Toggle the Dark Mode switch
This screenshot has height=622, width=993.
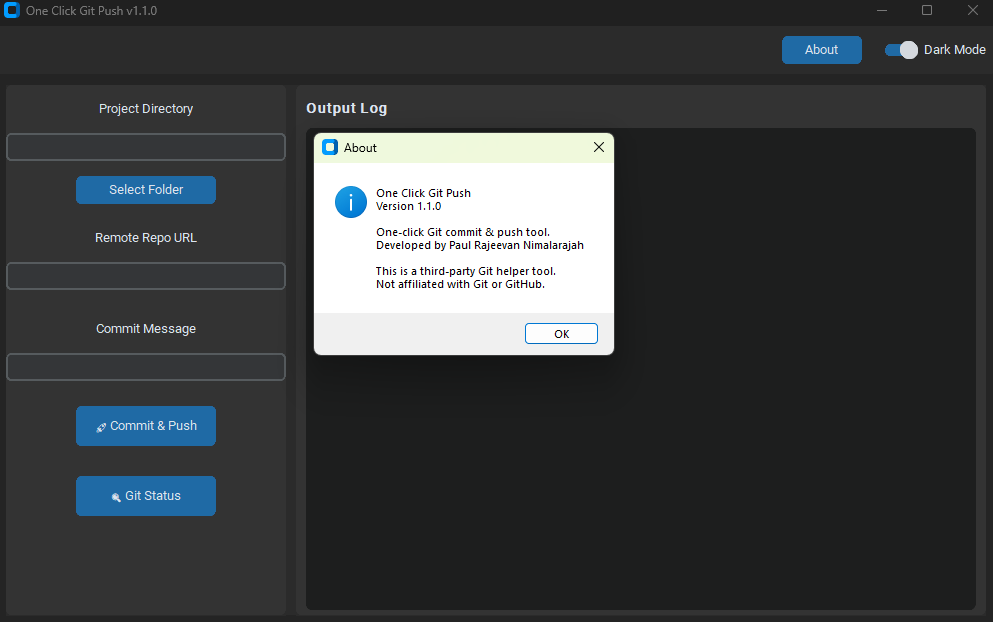[x=900, y=49]
